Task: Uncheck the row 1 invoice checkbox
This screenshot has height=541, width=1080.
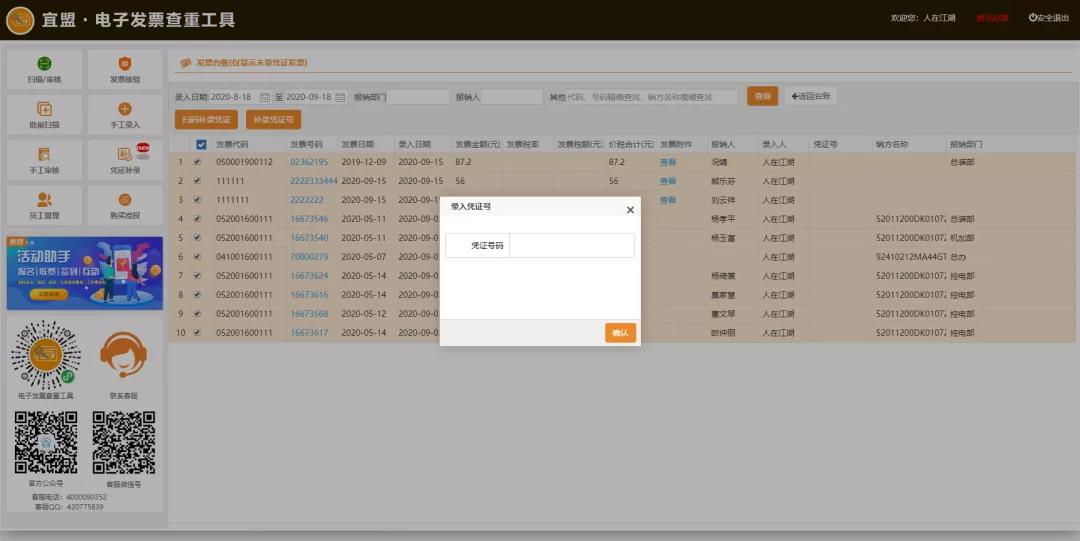Action: [x=197, y=162]
